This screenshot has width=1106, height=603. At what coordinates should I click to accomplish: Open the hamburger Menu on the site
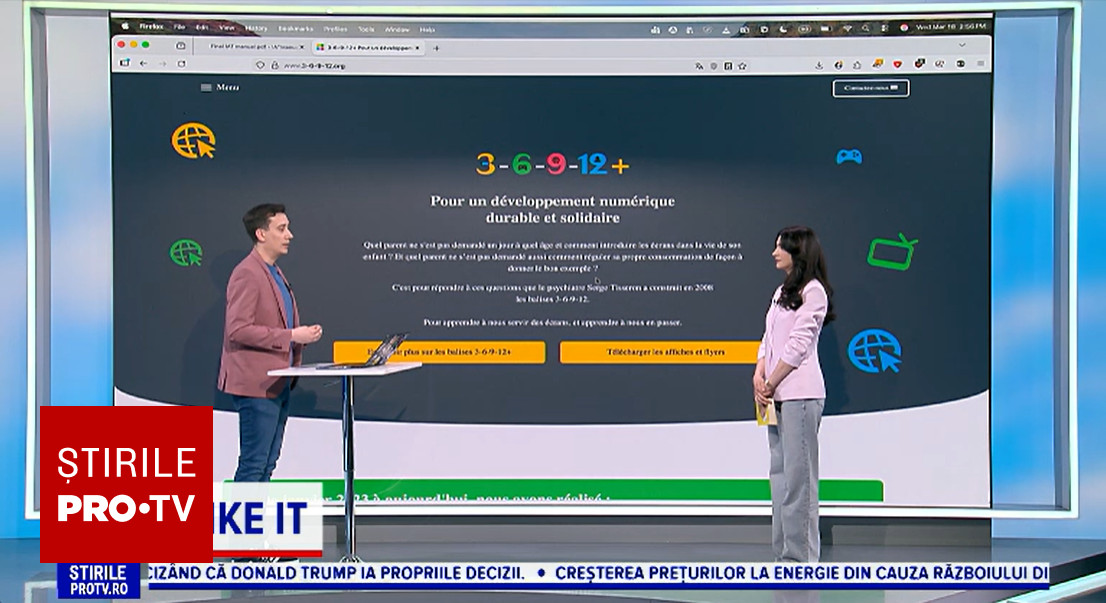pyautogui.click(x=219, y=87)
